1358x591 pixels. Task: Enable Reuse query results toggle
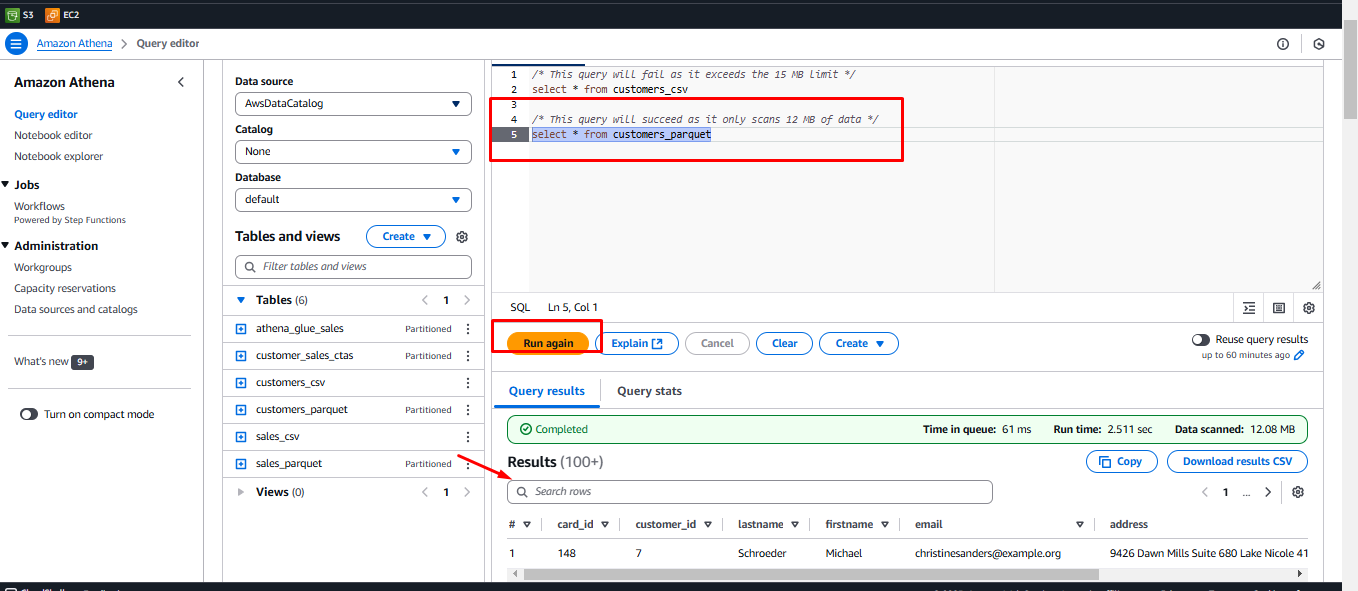click(1201, 340)
